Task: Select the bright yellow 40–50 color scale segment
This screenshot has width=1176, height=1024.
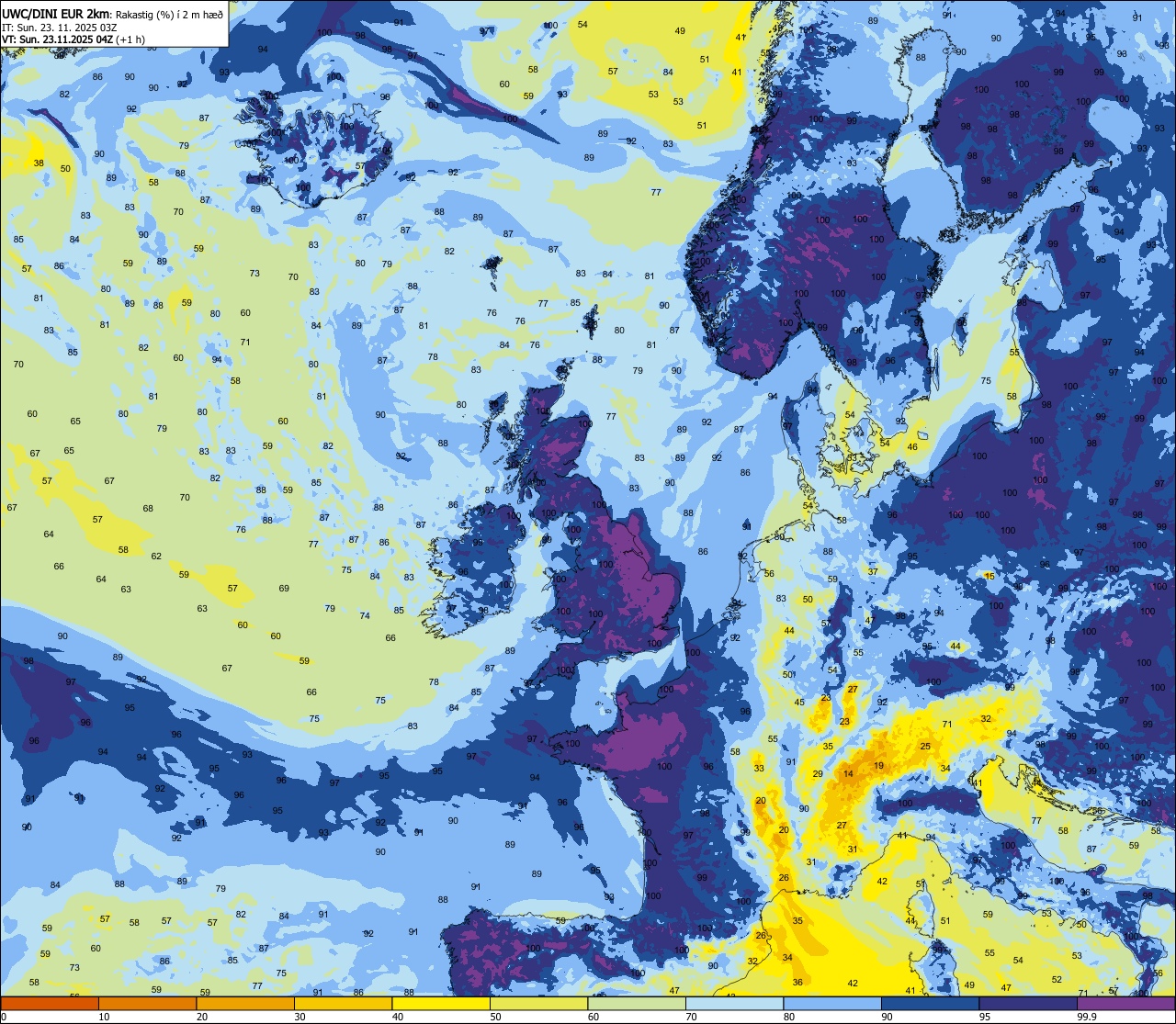Action: click(441, 1004)
